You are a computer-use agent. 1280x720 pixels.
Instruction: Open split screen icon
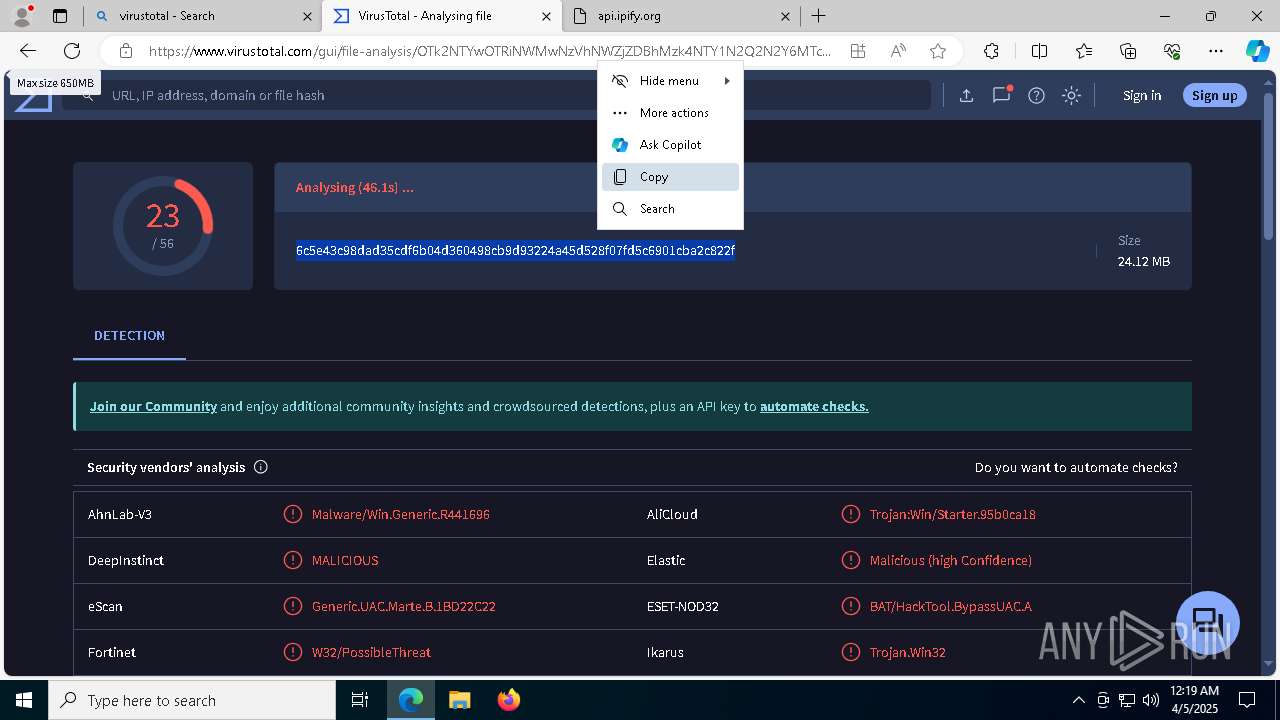(x=1039, y=51)
